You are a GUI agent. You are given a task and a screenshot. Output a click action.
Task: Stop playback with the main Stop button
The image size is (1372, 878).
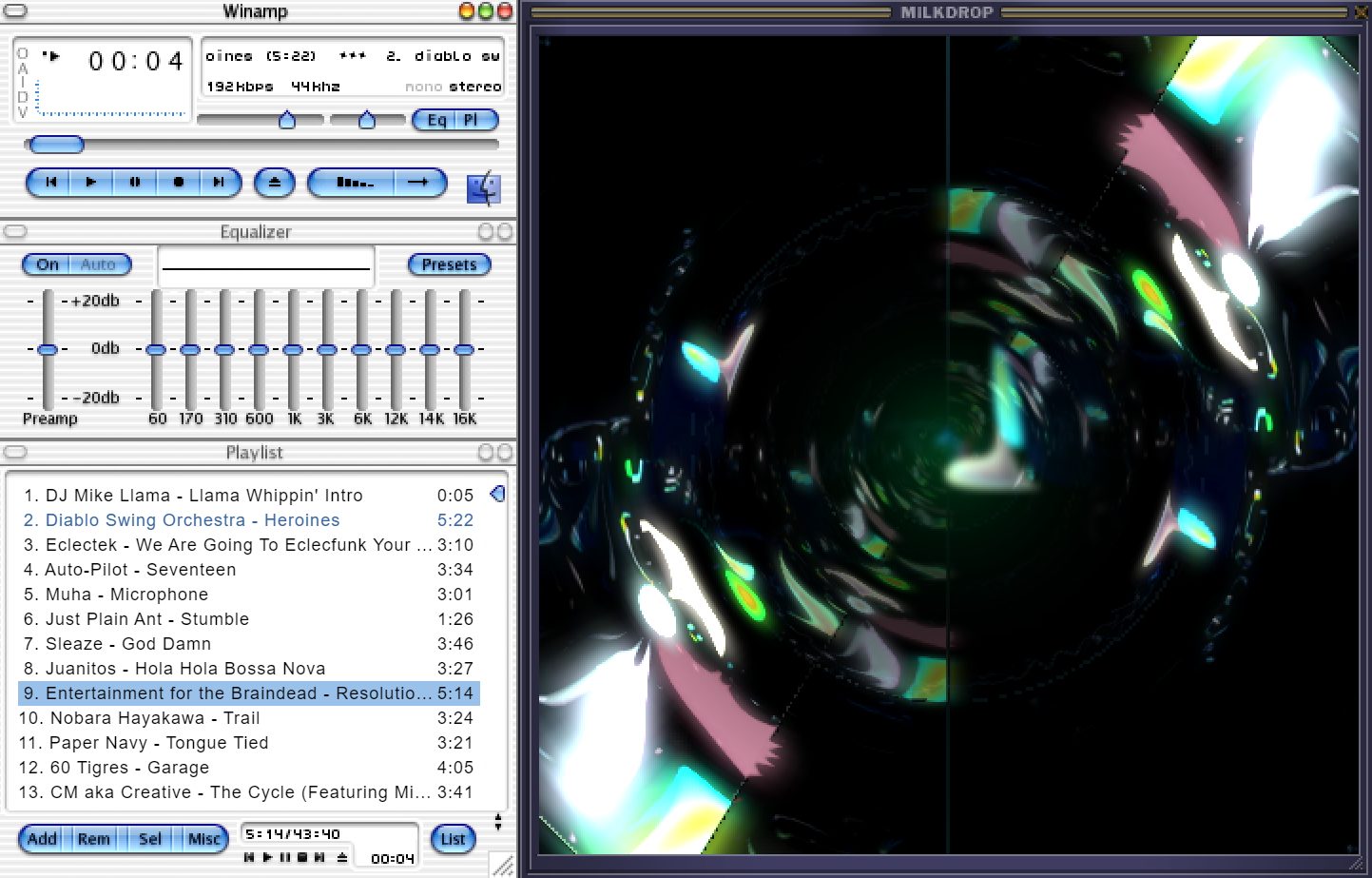pos(178,182)
